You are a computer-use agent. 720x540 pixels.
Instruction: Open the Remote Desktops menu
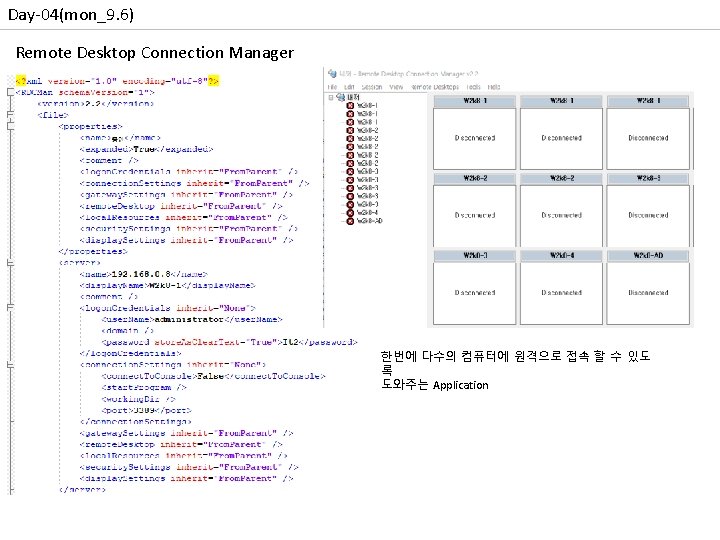[x=435, y=87]
